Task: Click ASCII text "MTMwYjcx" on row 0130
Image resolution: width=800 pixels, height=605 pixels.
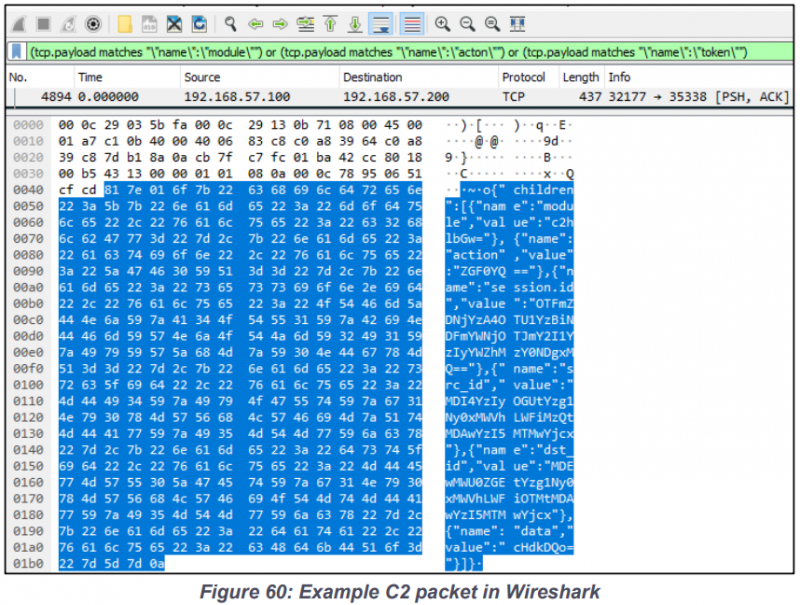Action: (543, 434)
